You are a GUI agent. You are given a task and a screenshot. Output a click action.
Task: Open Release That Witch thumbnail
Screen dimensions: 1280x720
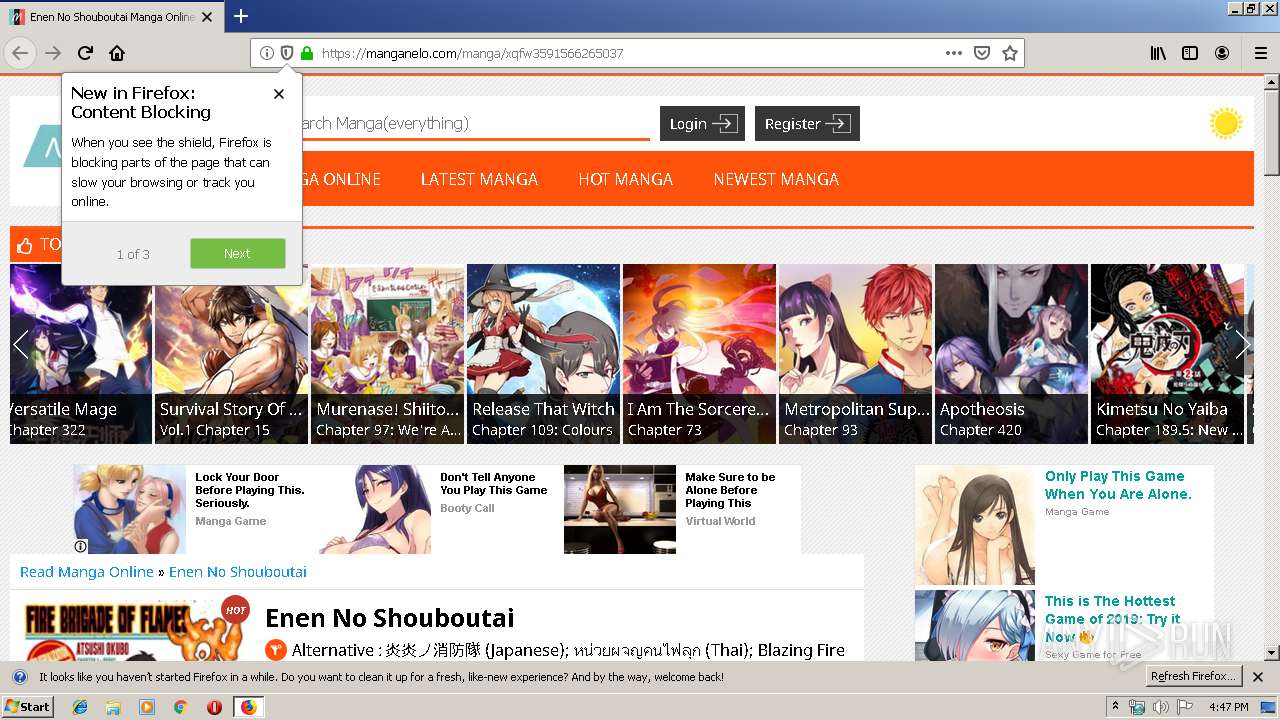coord(544,353)
